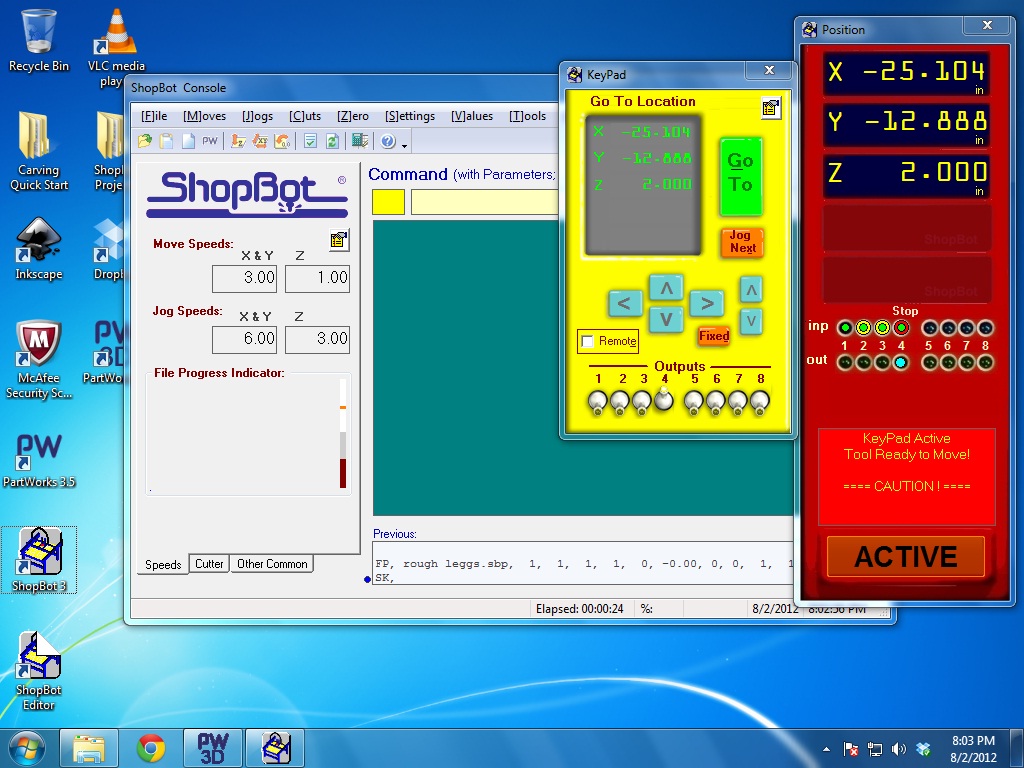
Task: Open the [S]ettings menu
Action: pyautogui.click(x=409, y=116)
